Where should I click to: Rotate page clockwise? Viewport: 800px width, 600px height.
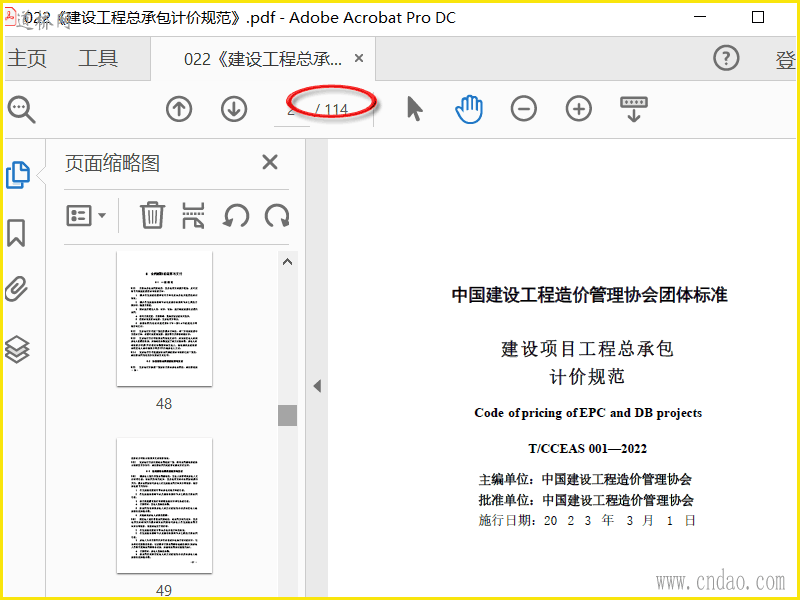coord(277,215)
